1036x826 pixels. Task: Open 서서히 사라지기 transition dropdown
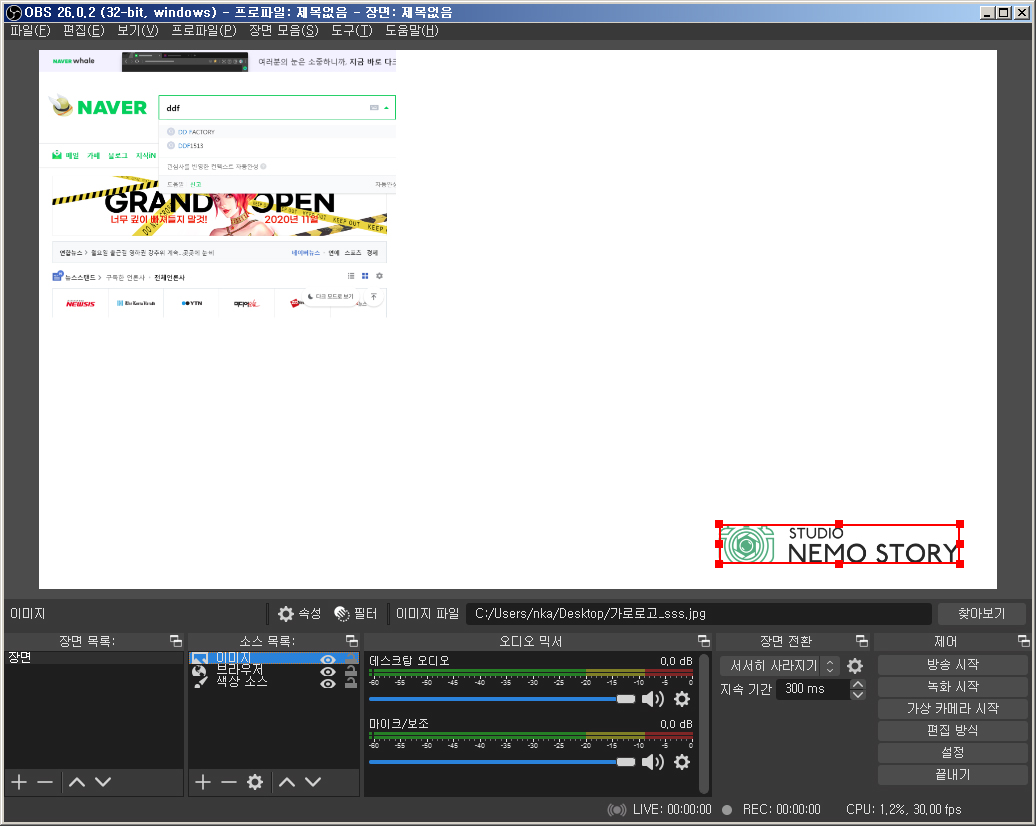[780, 666]
